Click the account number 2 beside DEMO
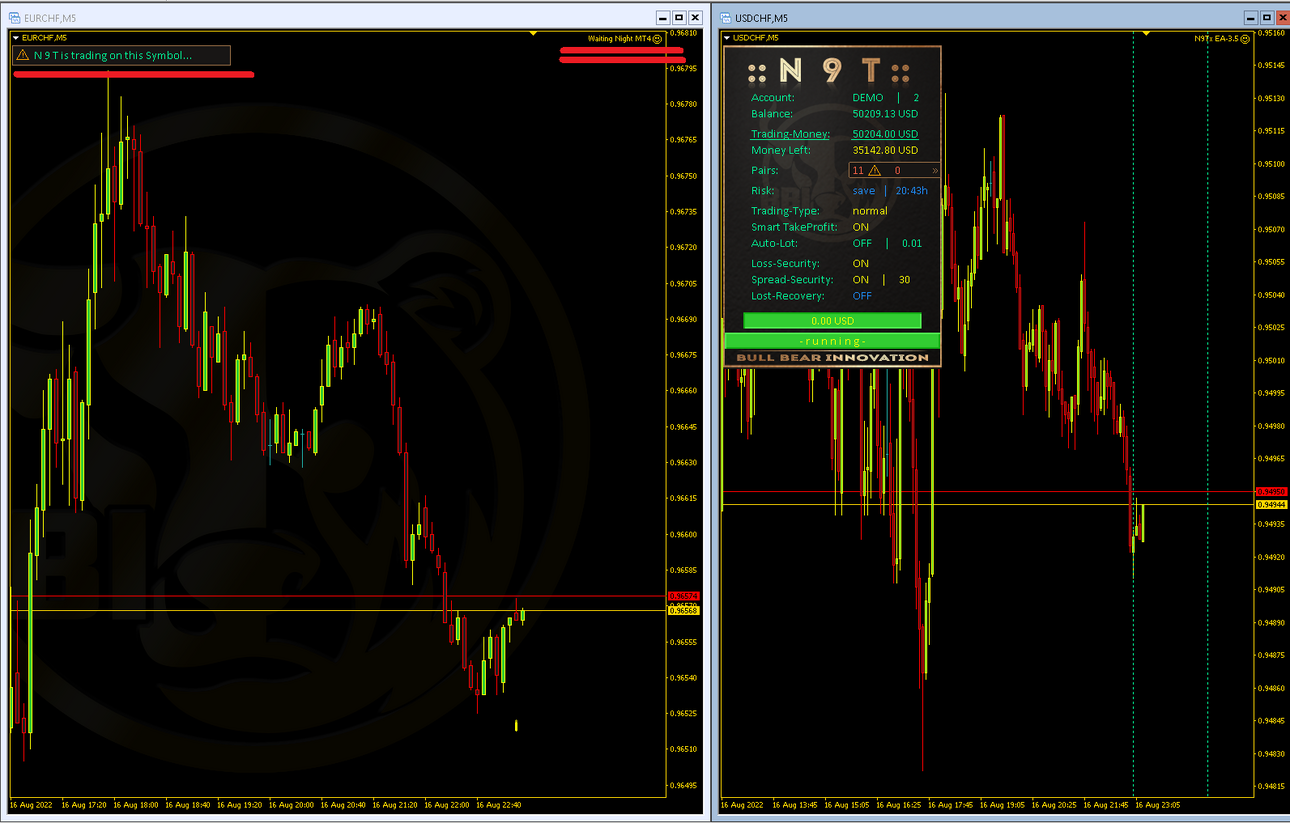The image size is (1290, 823). [x=916, y=98]
